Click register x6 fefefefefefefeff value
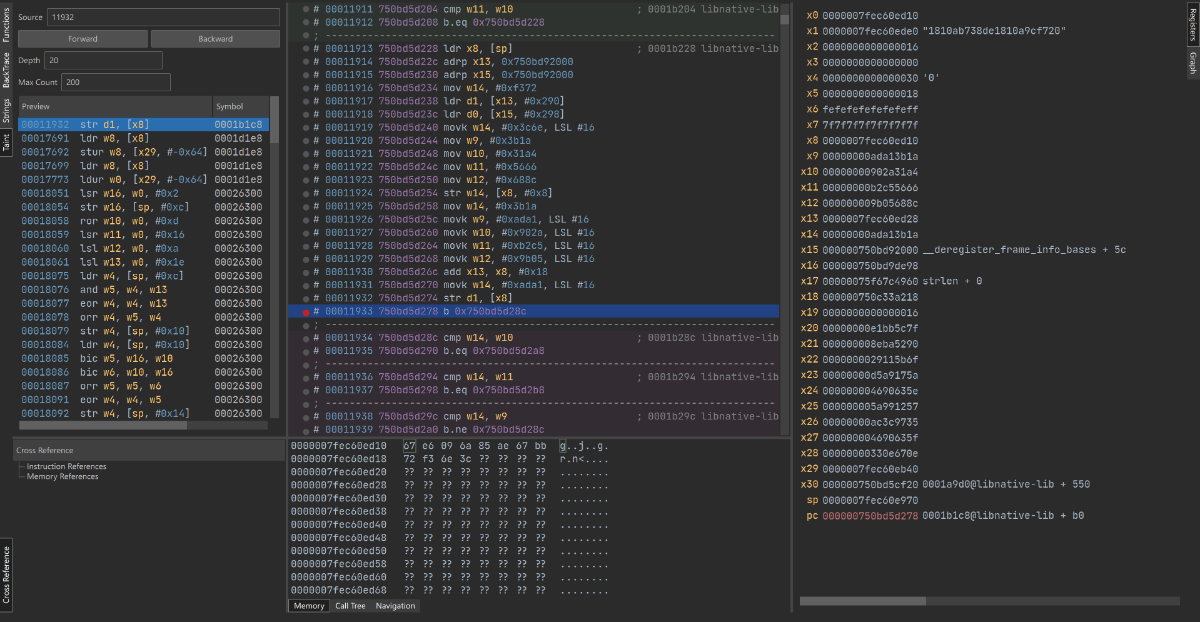1200x622 pixels. [x=869, y=108]
